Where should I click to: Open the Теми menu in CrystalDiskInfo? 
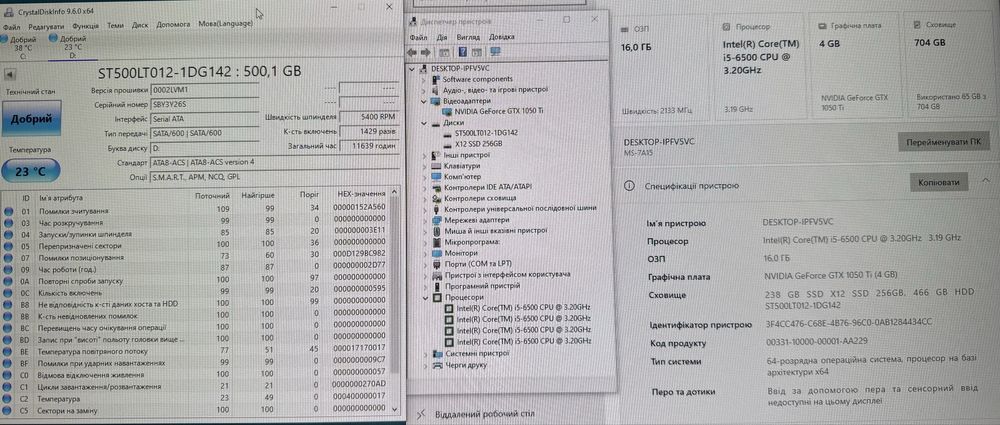click(x=115, y=26)
